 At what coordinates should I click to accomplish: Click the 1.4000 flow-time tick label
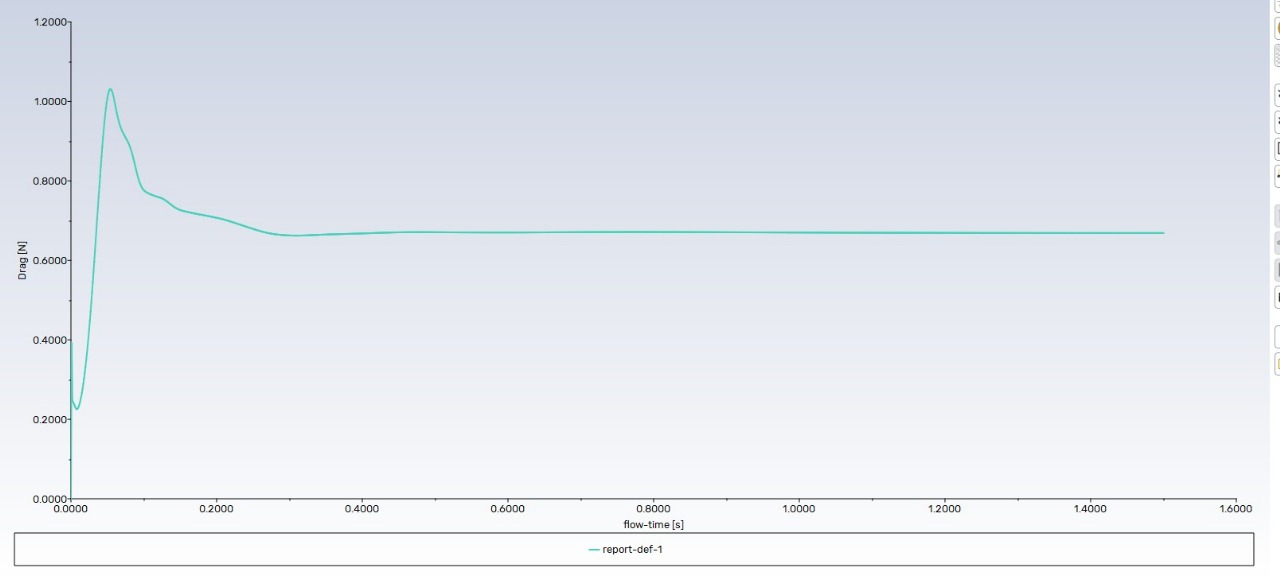tap(1090, 509)
